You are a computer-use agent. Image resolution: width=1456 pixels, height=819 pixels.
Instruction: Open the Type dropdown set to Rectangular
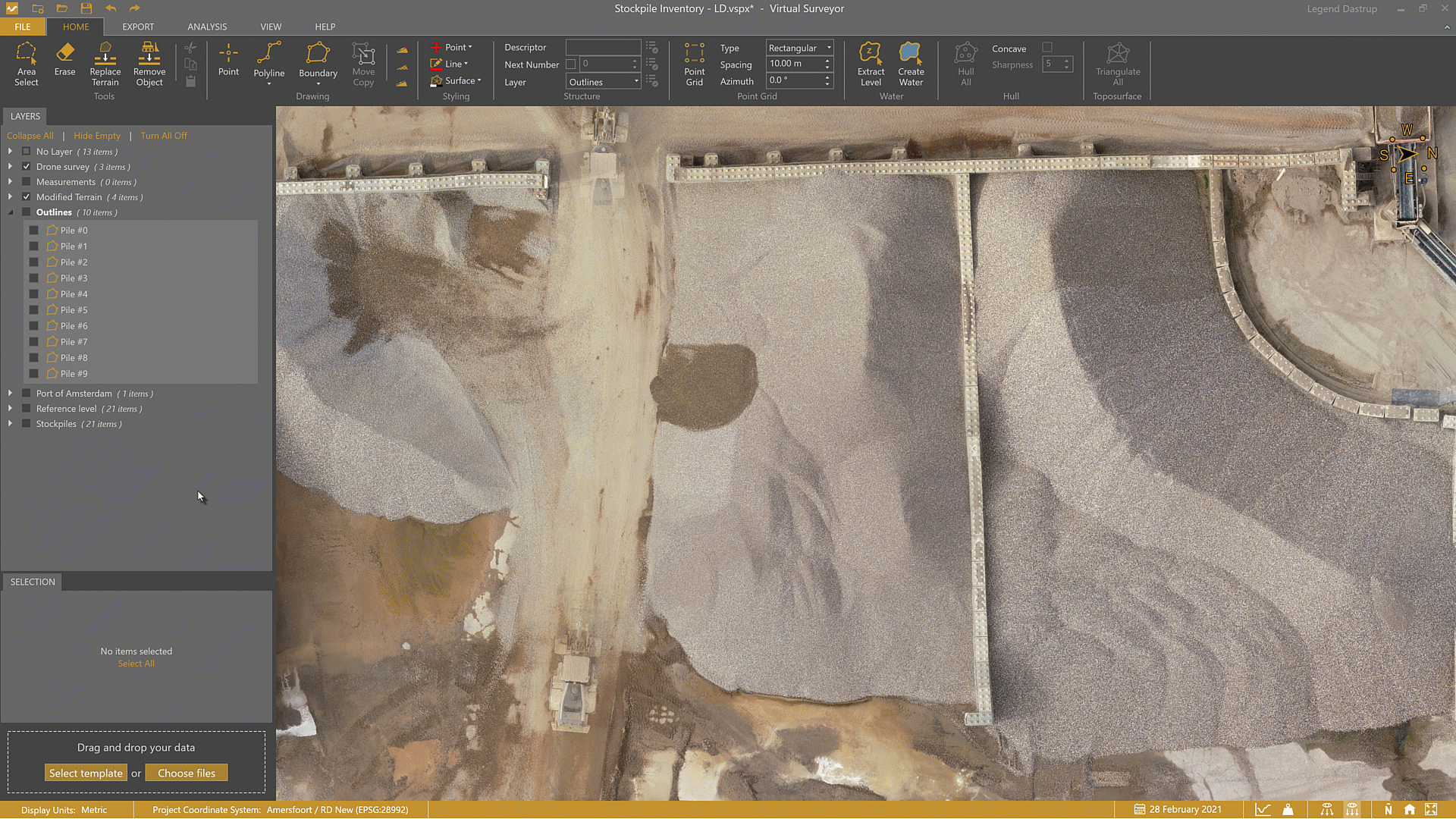click(799, 48)
